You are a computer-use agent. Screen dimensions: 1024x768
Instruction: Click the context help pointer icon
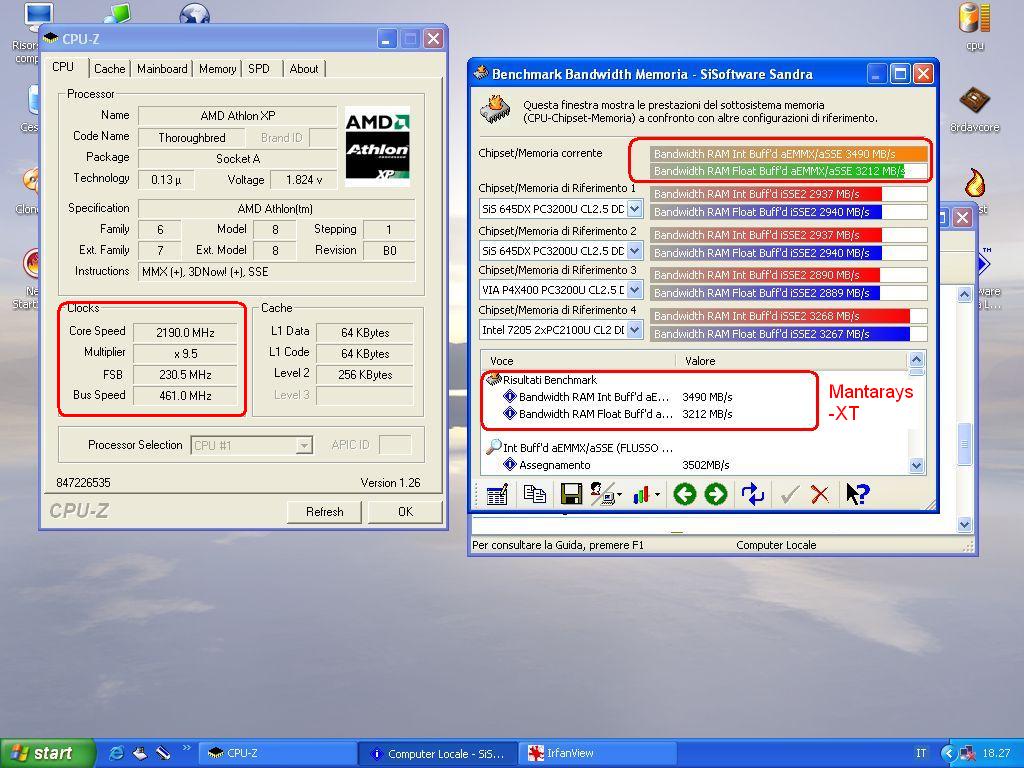(x=857, y=494)
